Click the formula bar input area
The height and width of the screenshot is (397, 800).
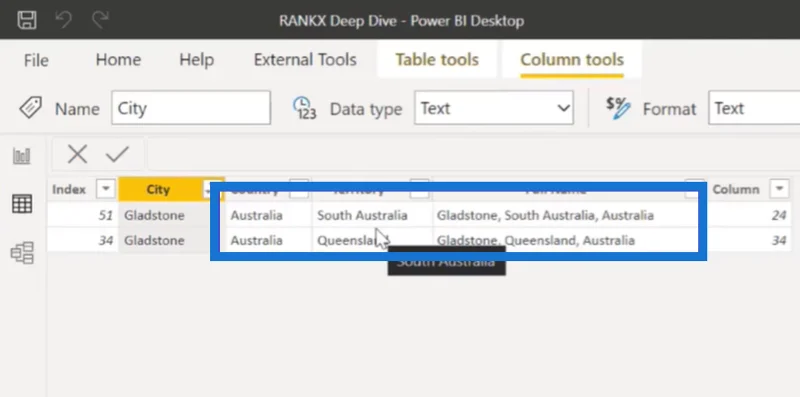pos(473,154)
